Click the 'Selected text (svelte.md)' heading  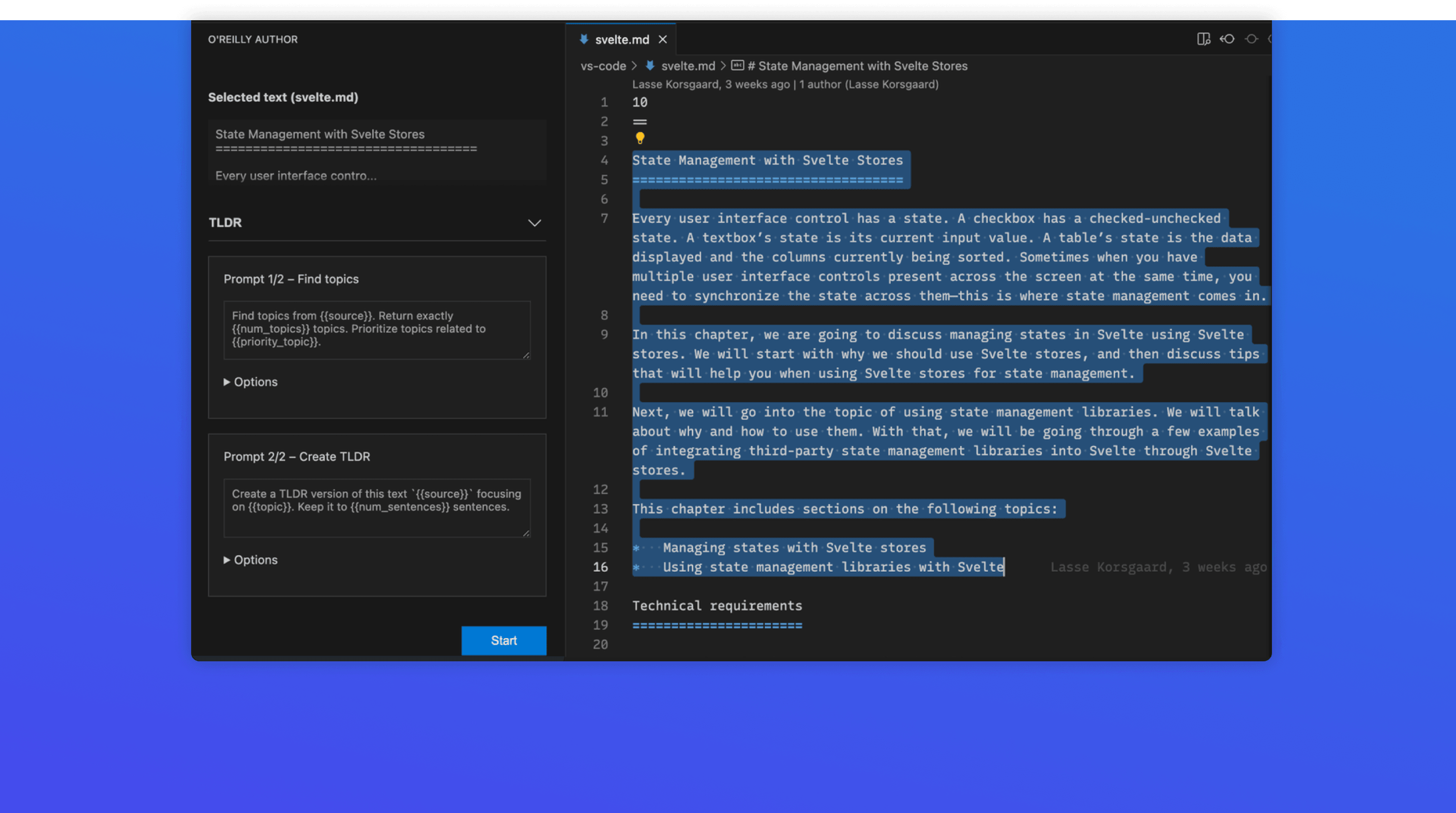coord(283,97)
